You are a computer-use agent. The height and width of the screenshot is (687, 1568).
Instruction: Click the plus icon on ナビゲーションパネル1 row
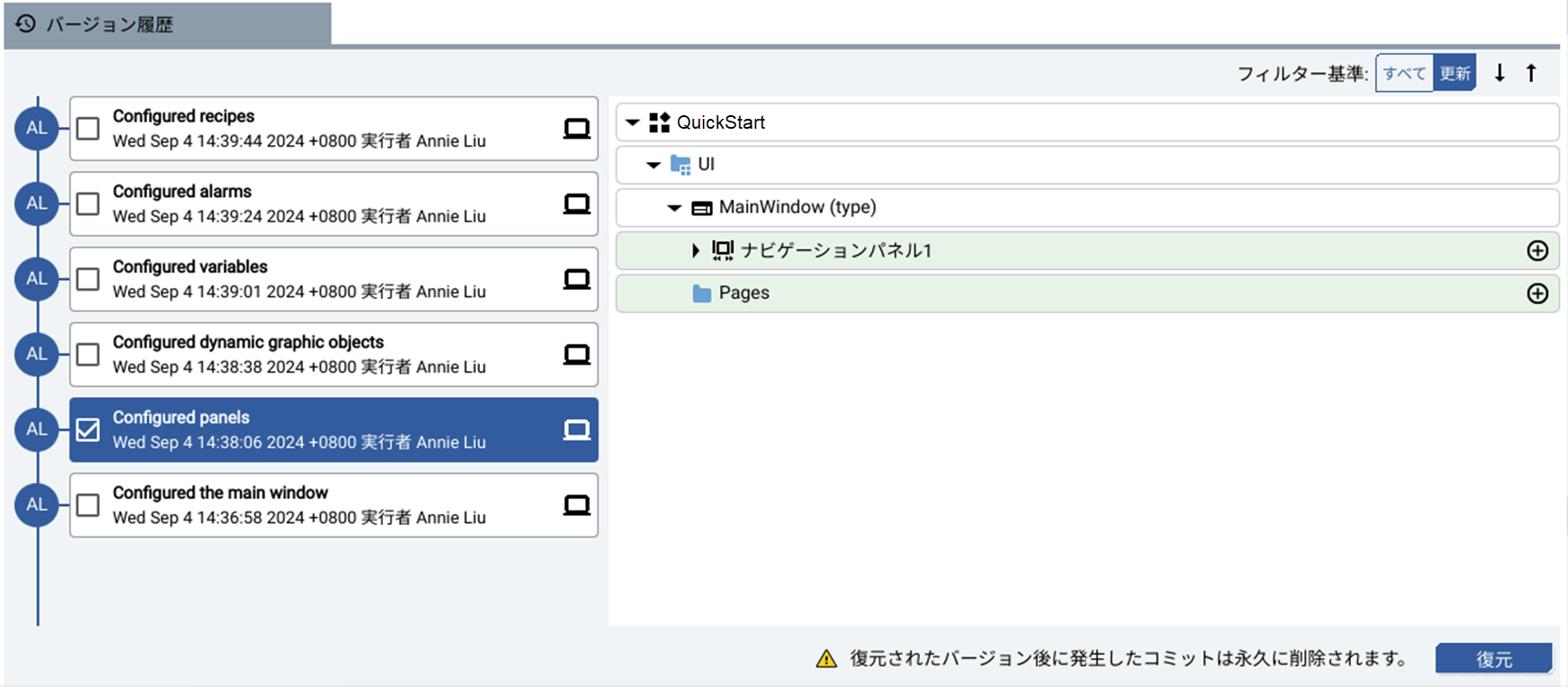1537,250
